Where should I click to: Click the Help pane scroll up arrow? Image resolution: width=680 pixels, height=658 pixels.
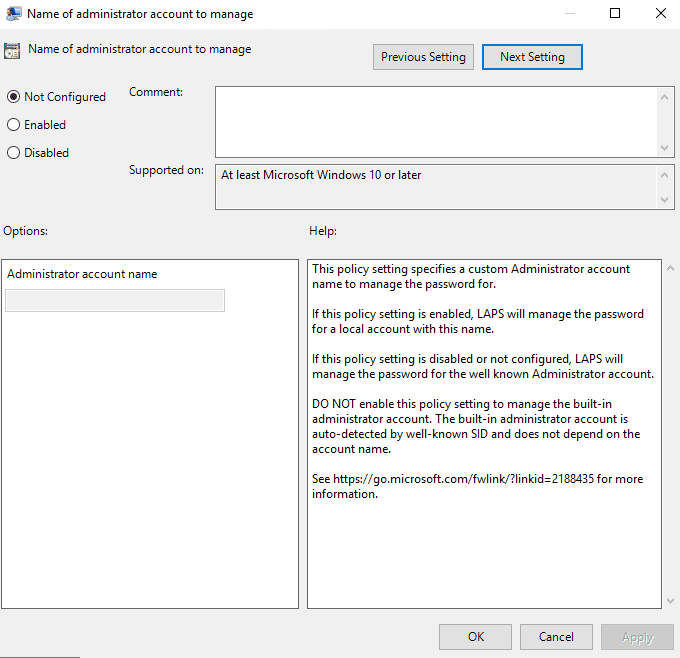[x=669, y=269]
